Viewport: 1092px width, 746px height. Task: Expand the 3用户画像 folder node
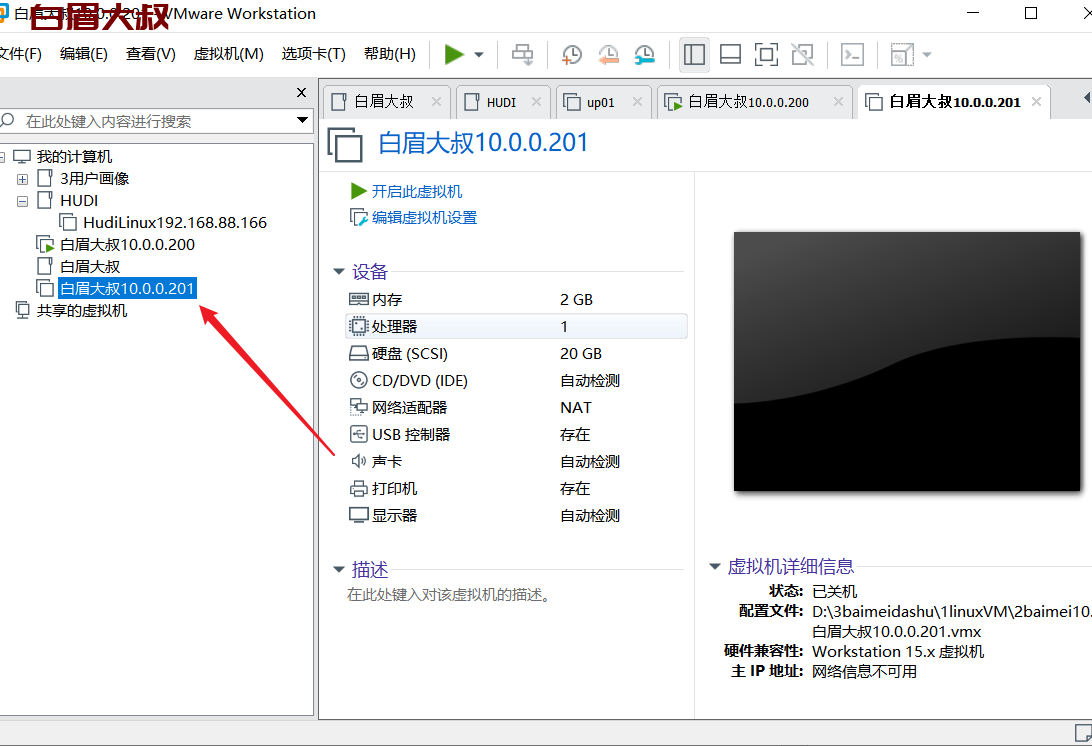(x=22, y=179)
